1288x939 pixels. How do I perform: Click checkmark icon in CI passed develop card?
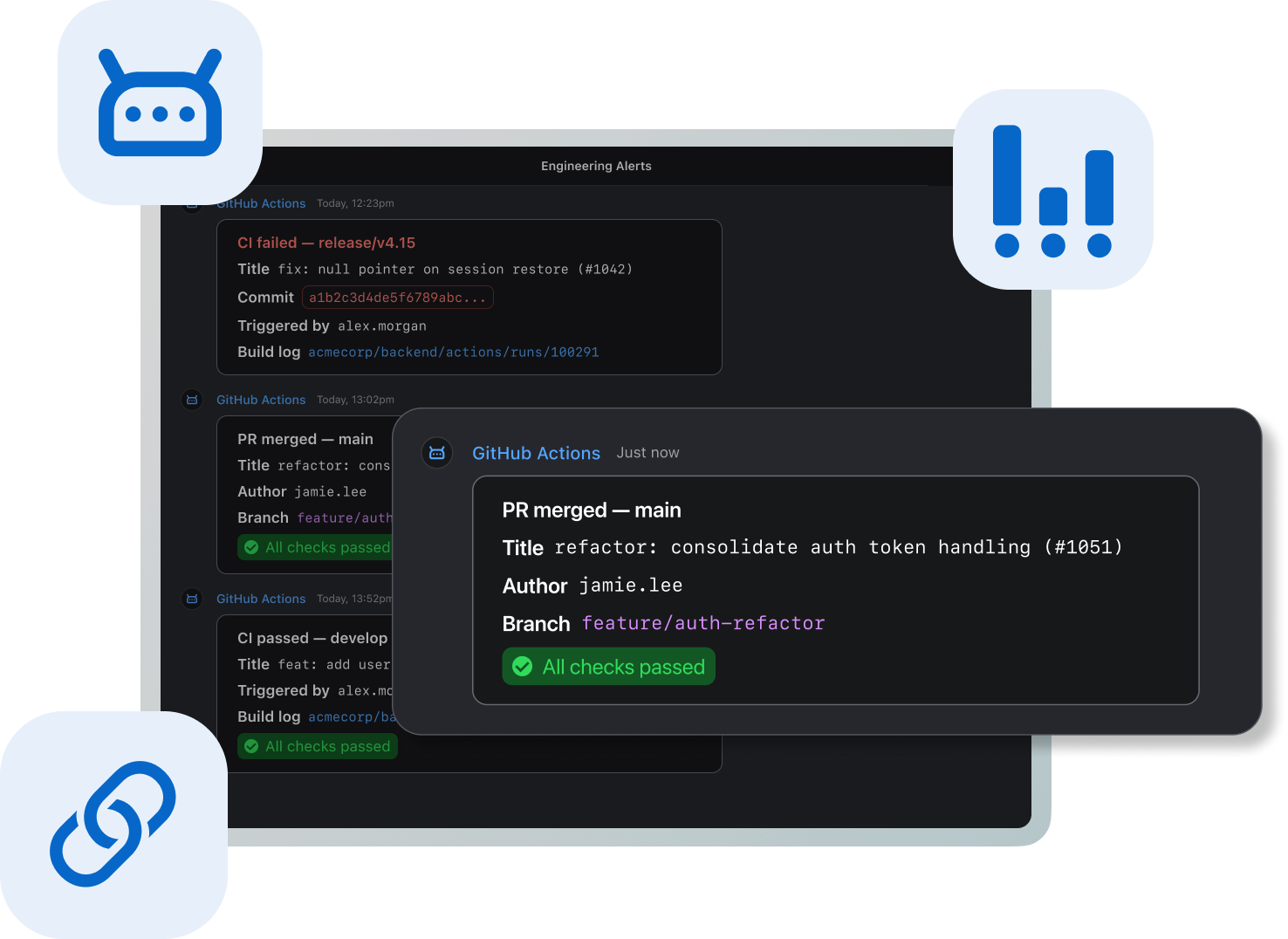tap(251, 746)
